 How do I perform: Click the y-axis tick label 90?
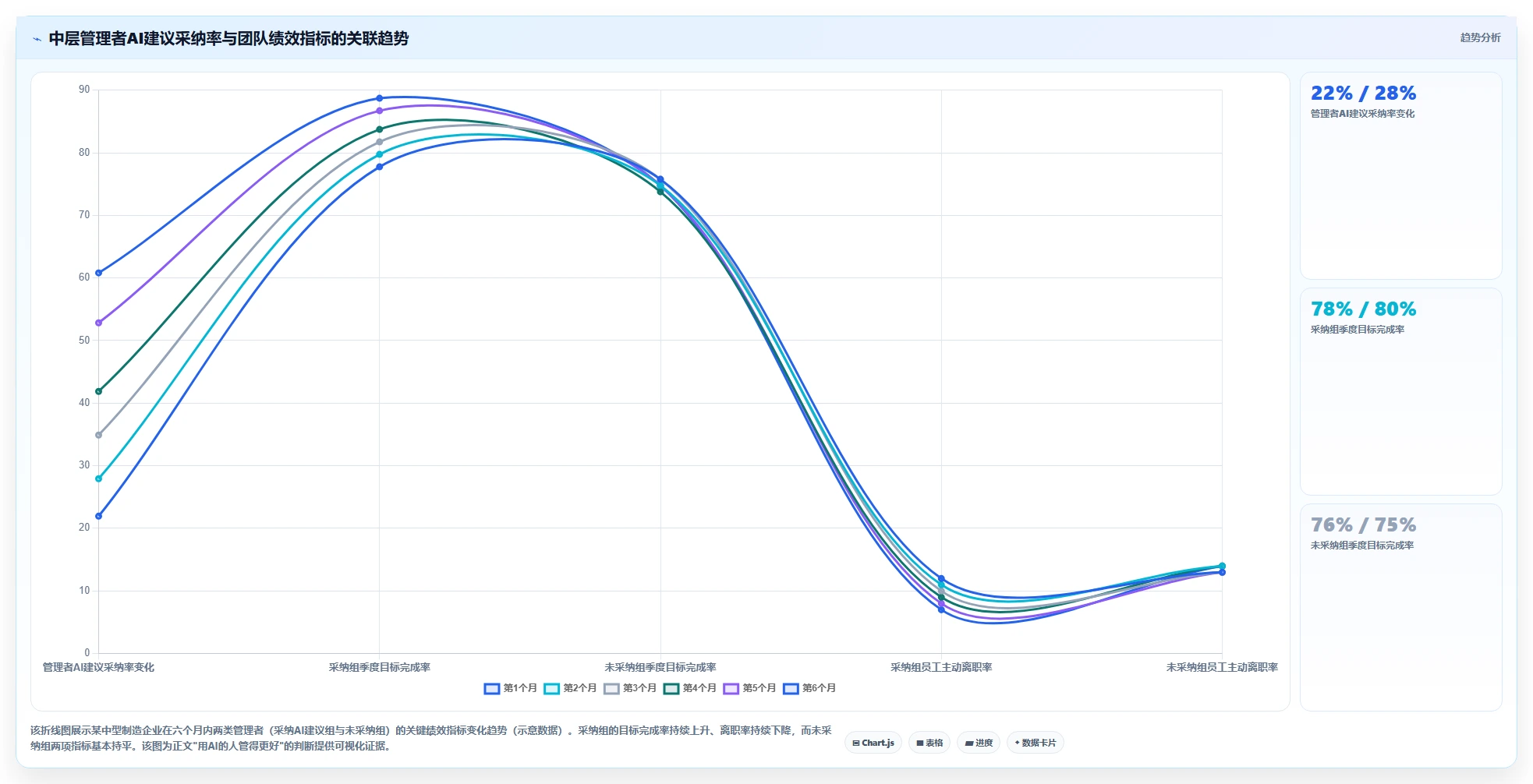84,90
